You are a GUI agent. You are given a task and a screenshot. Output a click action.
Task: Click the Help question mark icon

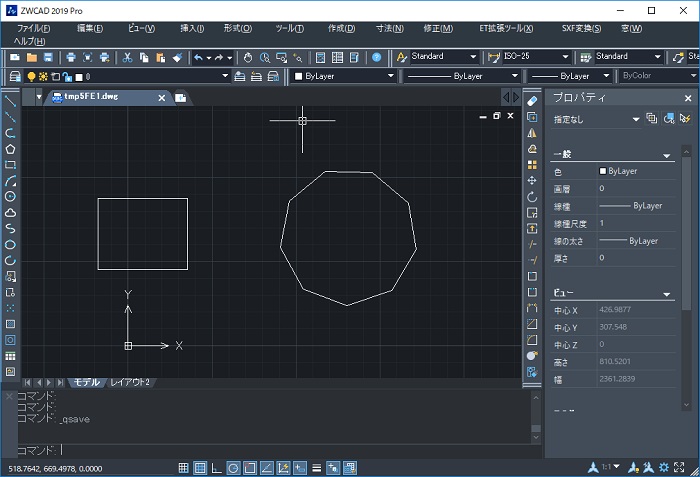click(x=377, y=57)
